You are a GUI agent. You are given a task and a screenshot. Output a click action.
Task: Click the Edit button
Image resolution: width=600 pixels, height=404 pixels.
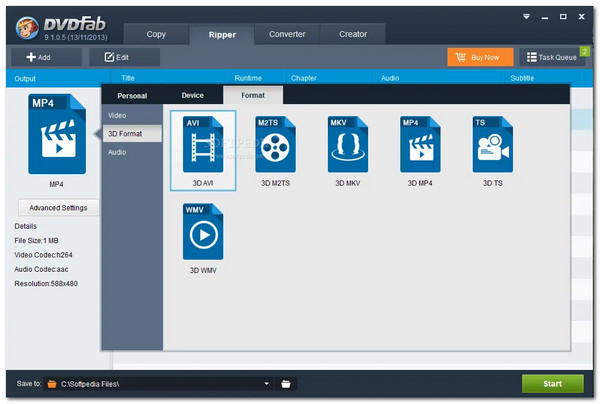[x=124, y=57]
